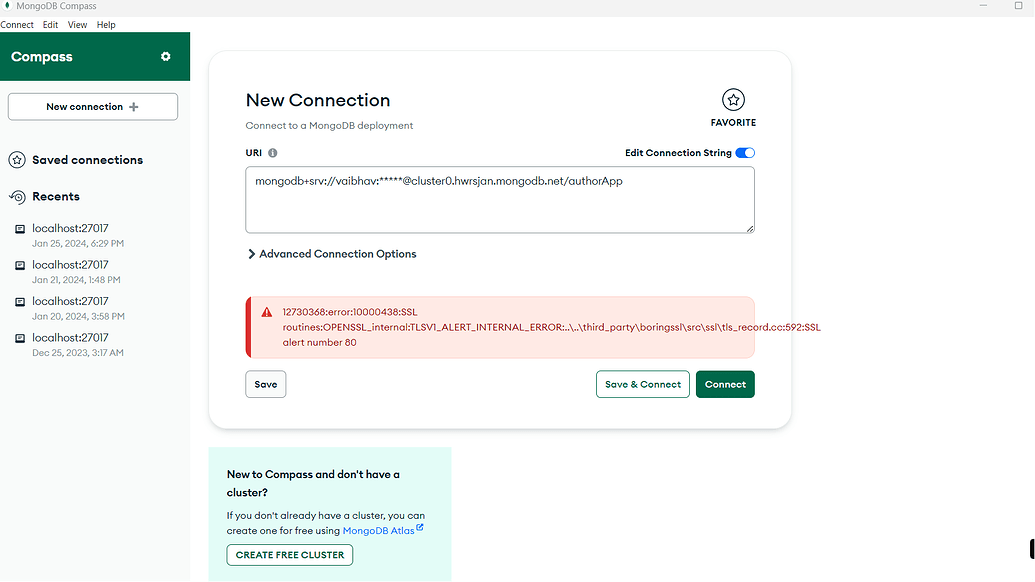Click the host icon beside localhost:27017 Jan 25 entry

pyautogui.click(x=20, y=228)
